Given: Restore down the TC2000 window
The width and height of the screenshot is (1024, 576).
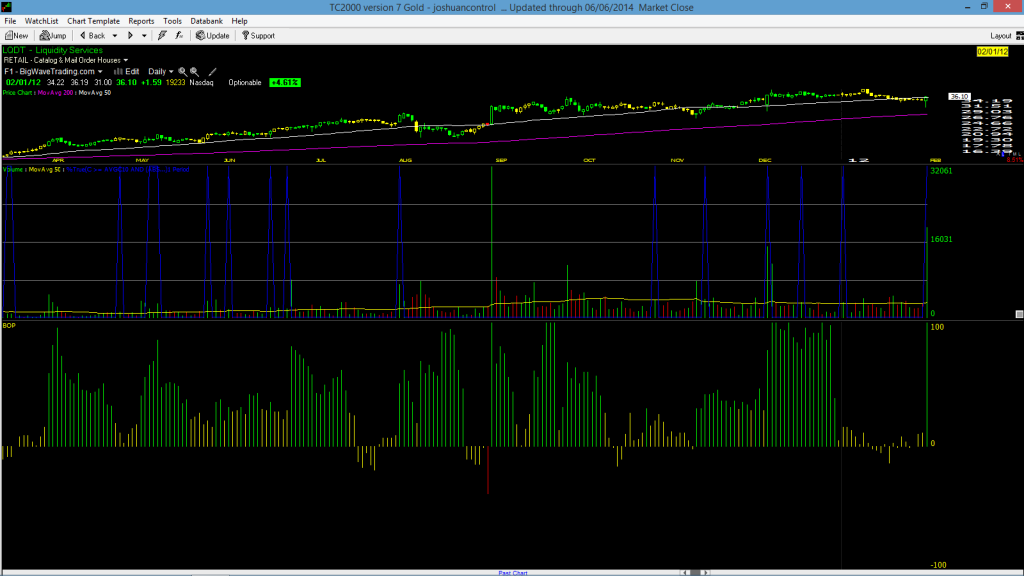Looking at the screenshot, I should [x=984, y=7].
